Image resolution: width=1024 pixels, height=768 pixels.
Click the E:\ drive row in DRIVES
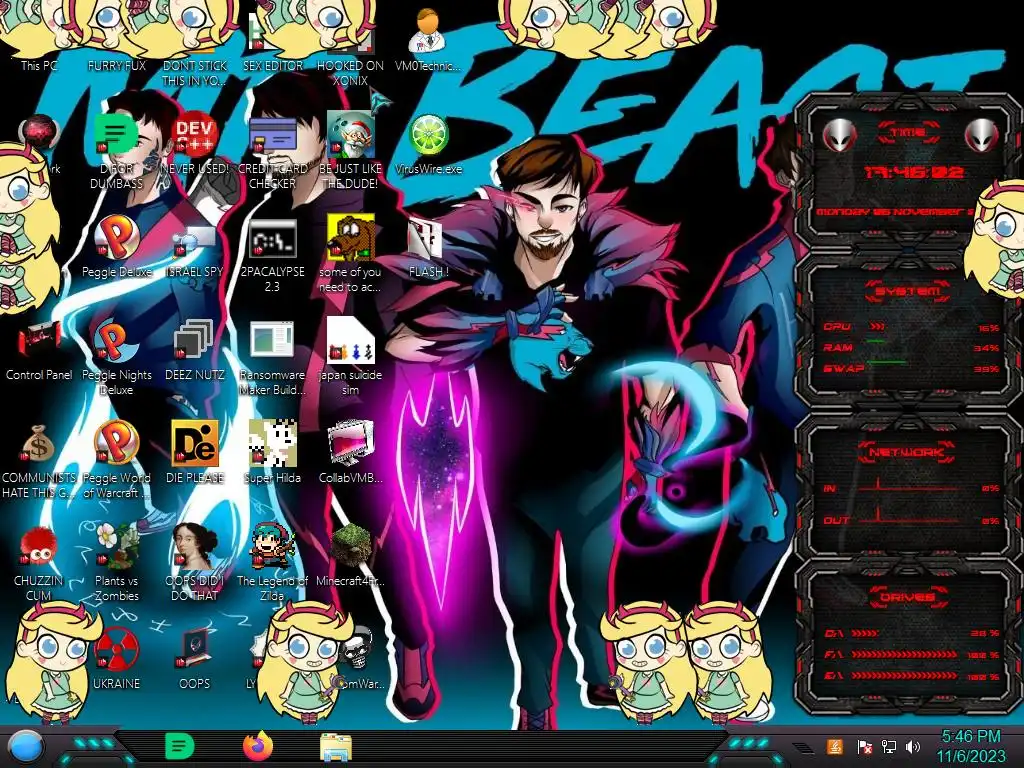point(912,676)
